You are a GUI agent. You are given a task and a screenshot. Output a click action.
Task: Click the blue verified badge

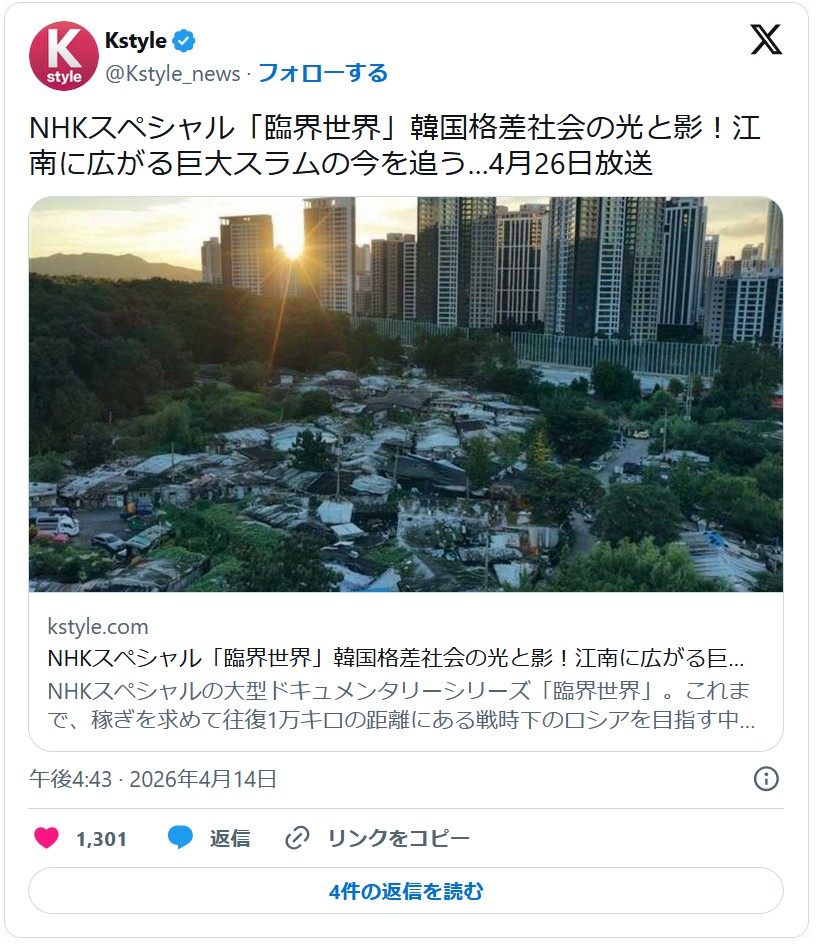(x=184, y=41)
